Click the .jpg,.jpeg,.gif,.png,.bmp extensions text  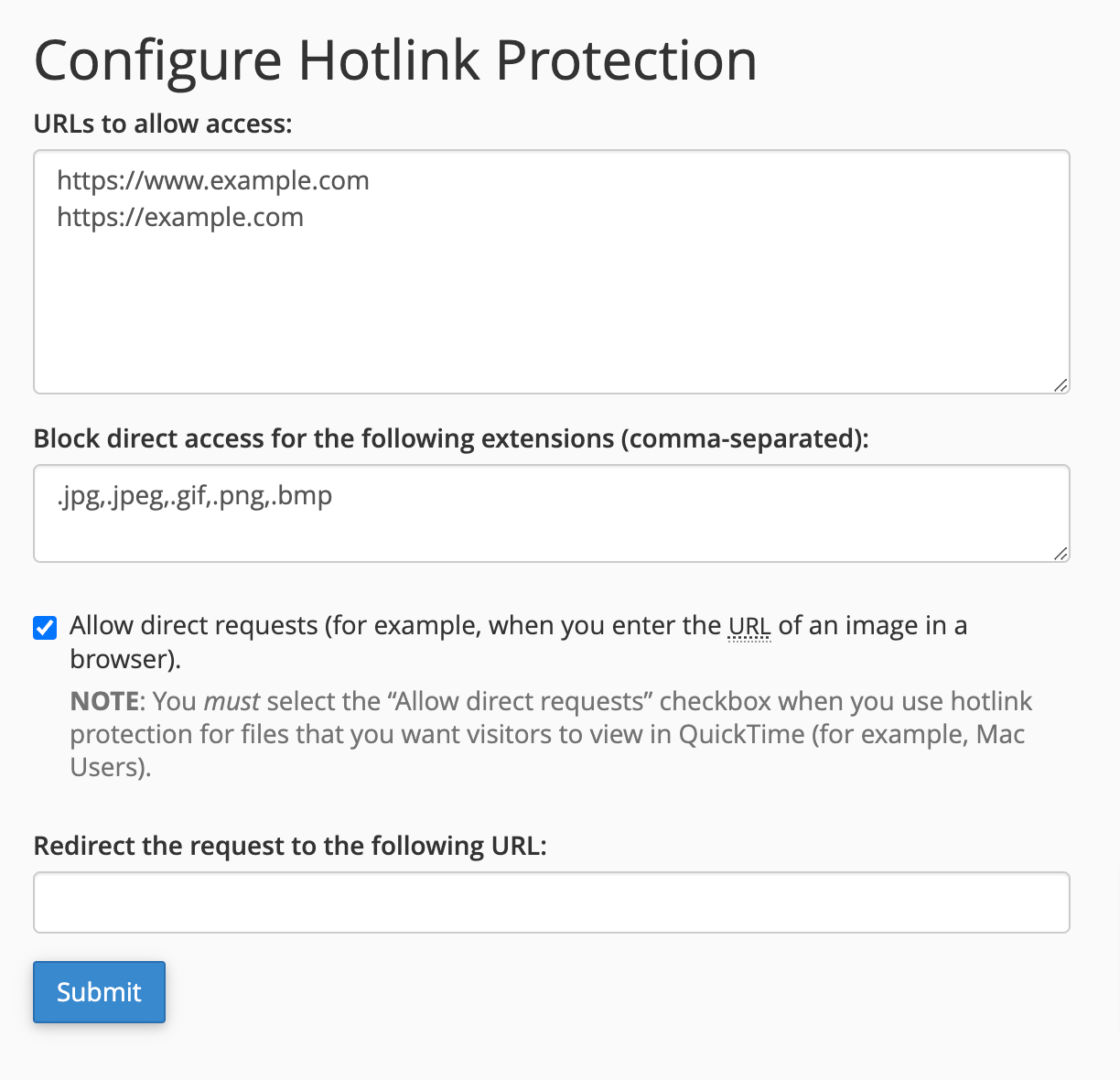[194, 495]
